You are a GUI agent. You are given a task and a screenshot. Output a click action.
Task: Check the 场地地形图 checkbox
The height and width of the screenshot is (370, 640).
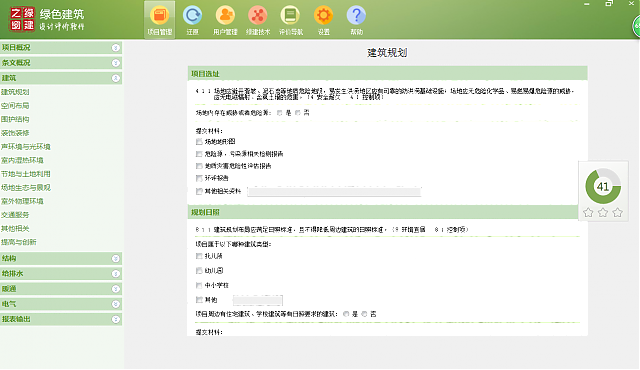(x=199, y=142)
